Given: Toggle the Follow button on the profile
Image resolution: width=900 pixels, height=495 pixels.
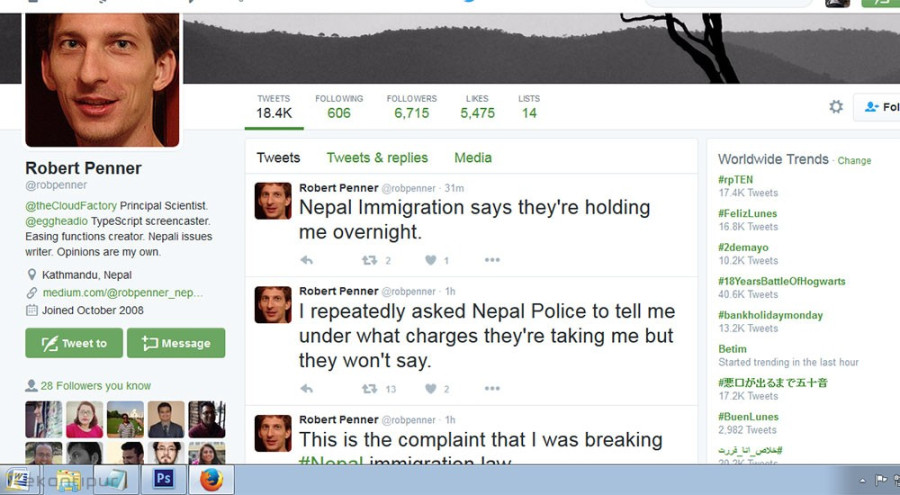Looking at the screenshot, I should pyautogui.click(x=880, y=107).
